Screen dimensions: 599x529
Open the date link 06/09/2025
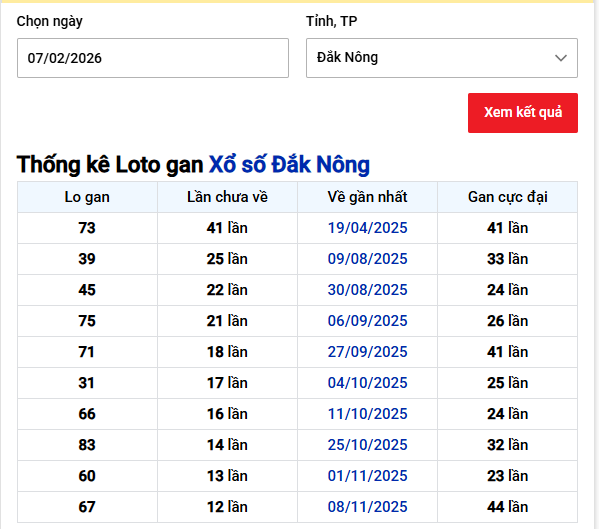click(367, 321)
